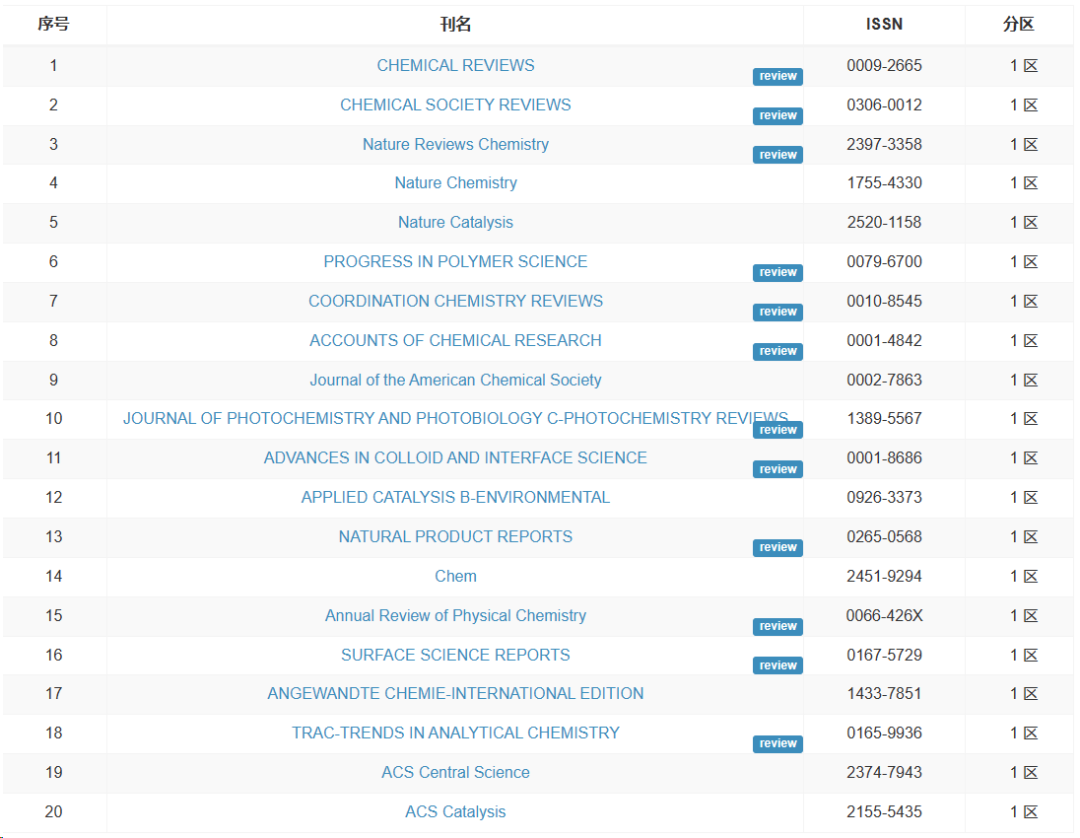
Task: Click the Nature Reviews Chemistry journal link
Action: point(455,144)
